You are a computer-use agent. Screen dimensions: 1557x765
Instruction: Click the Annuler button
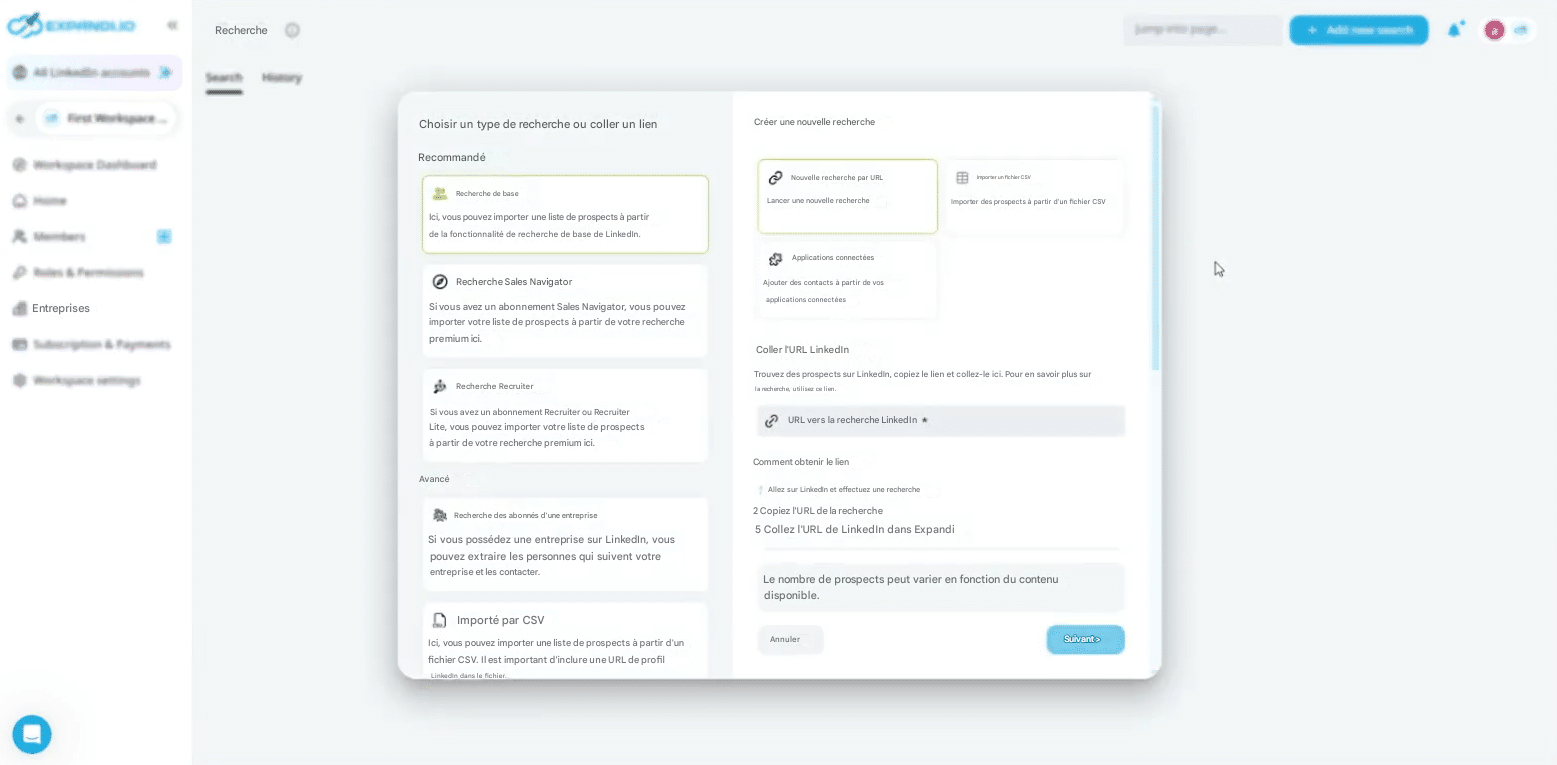790,640
